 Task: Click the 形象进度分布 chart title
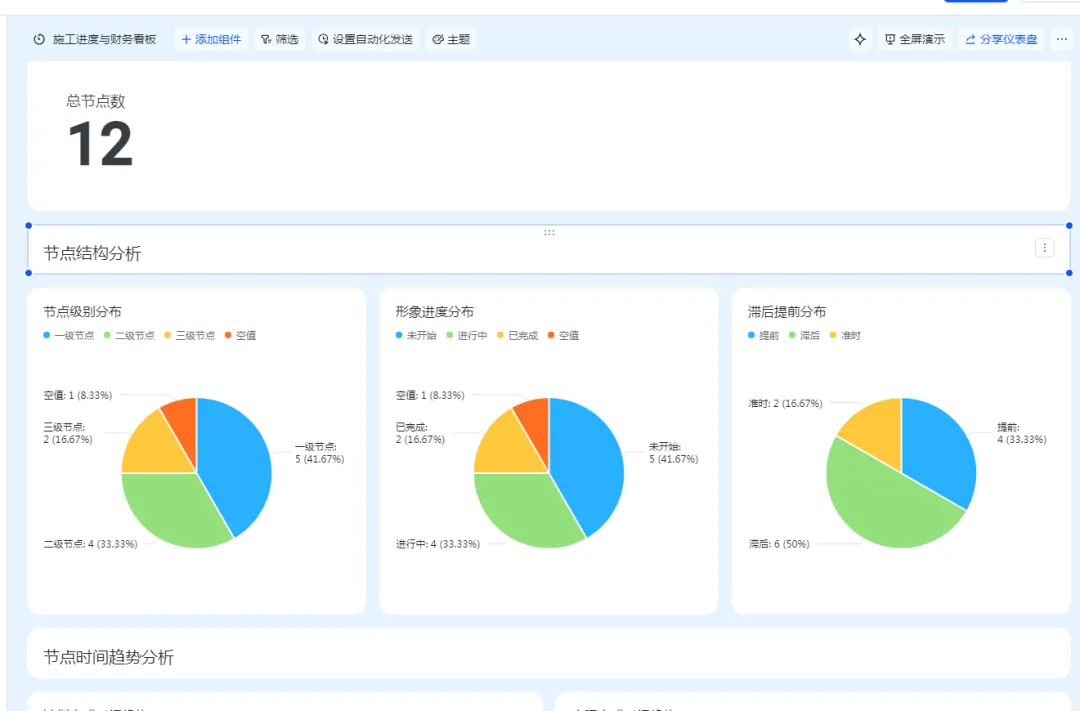click(435, 312)
